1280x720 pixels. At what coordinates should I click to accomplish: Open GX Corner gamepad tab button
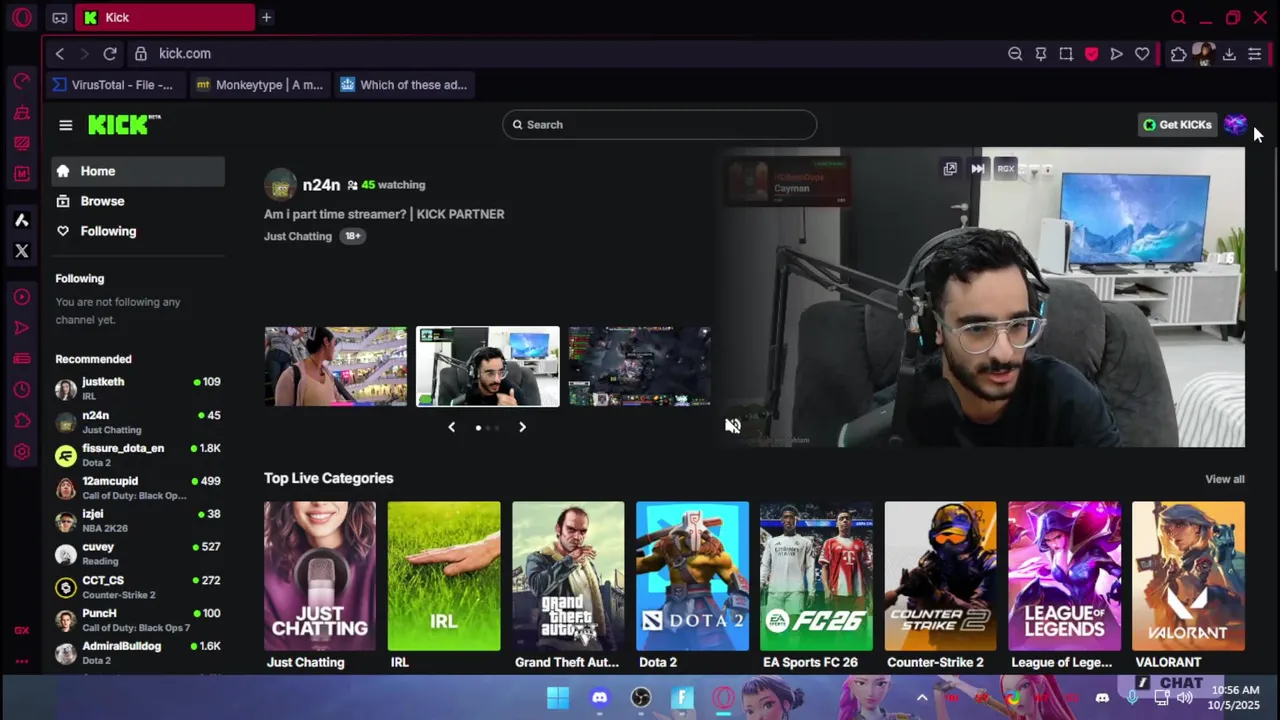60,18
